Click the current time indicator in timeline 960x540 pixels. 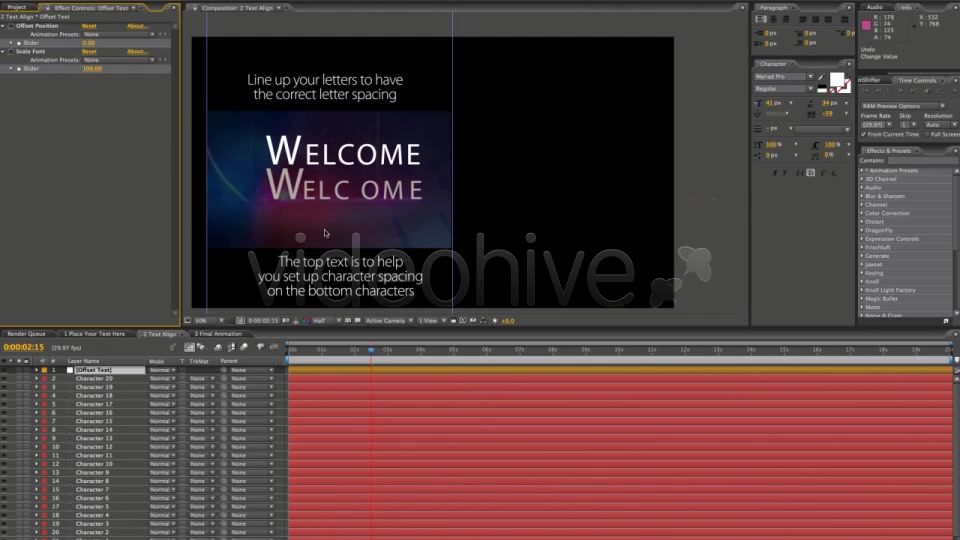tap(371, 350)
